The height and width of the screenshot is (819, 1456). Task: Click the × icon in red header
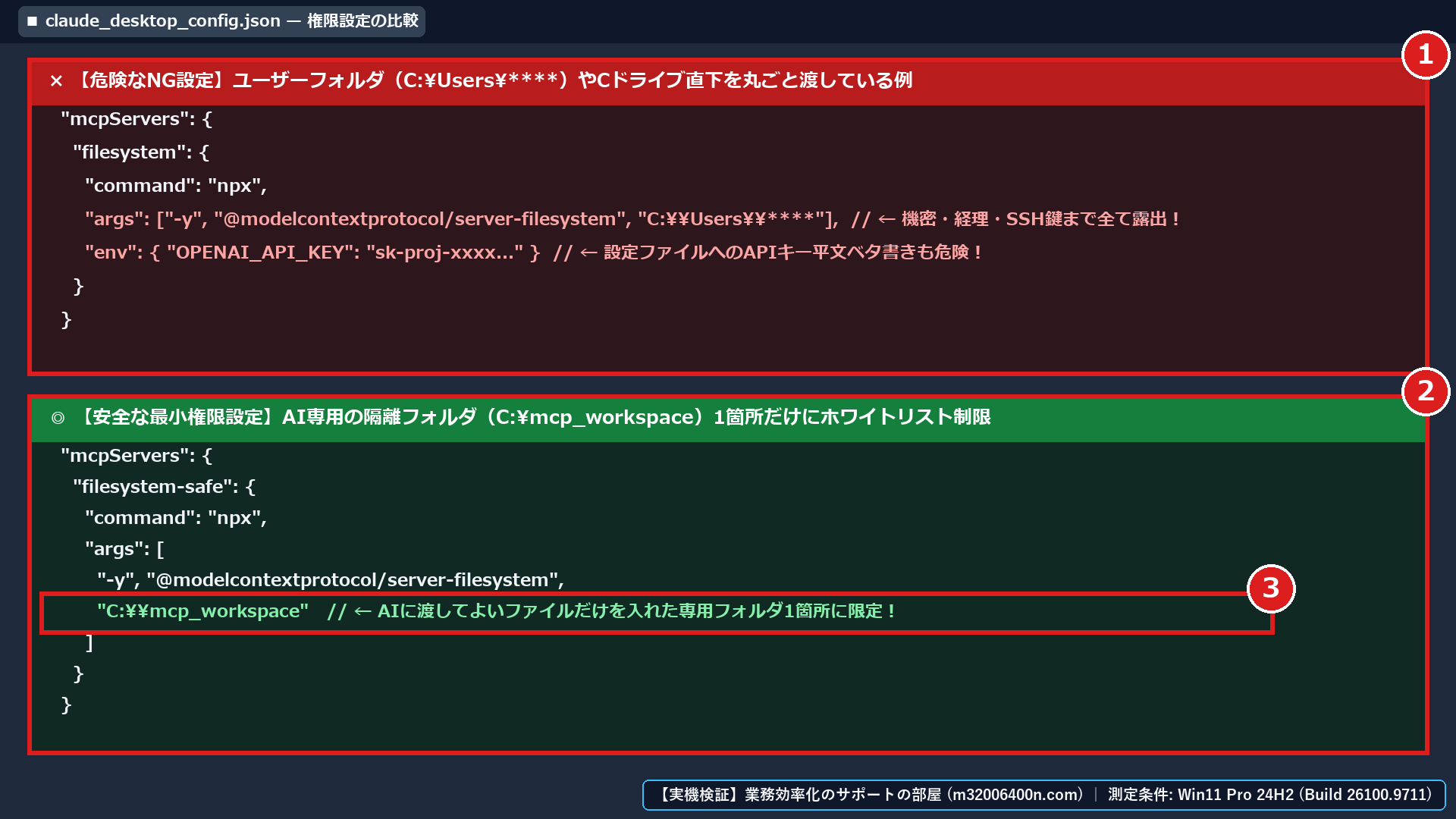56,81
